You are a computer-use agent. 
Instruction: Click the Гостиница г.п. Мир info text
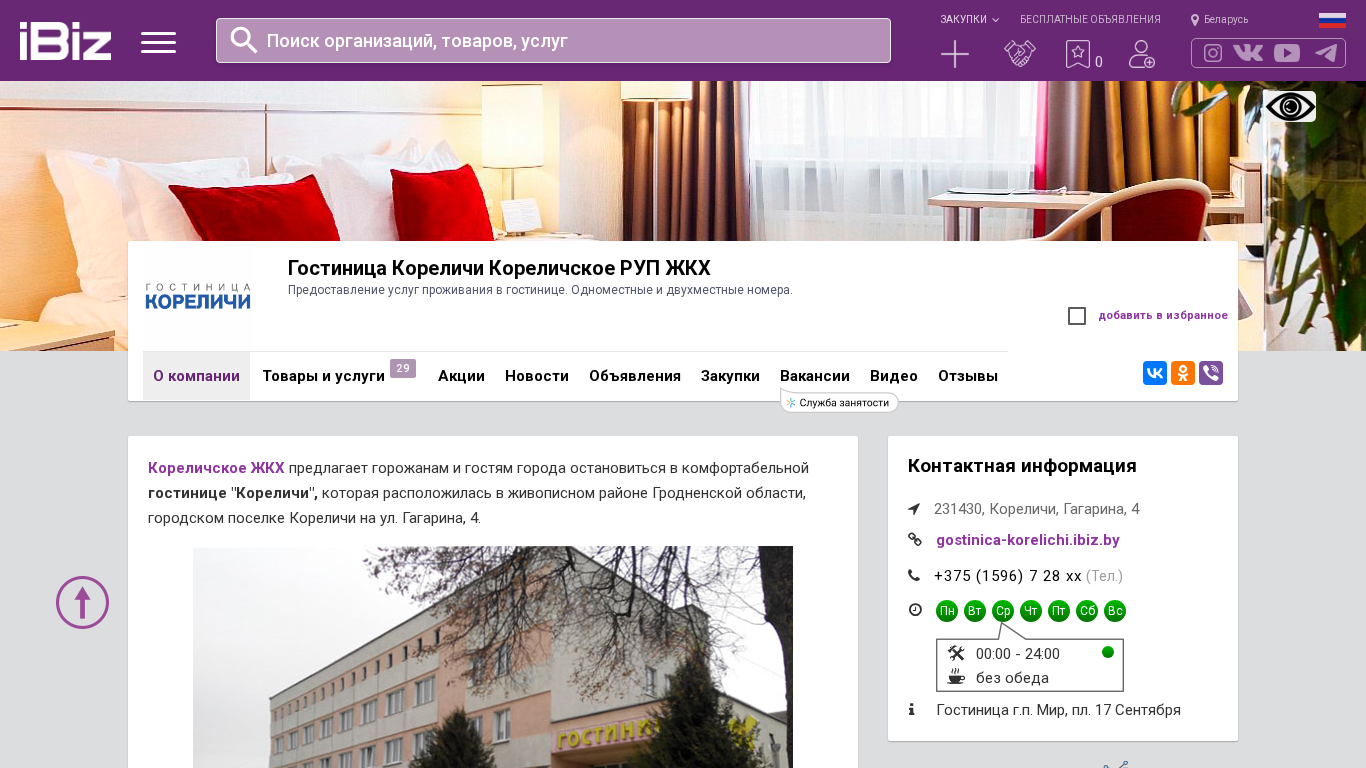(x=1059, y=710)
